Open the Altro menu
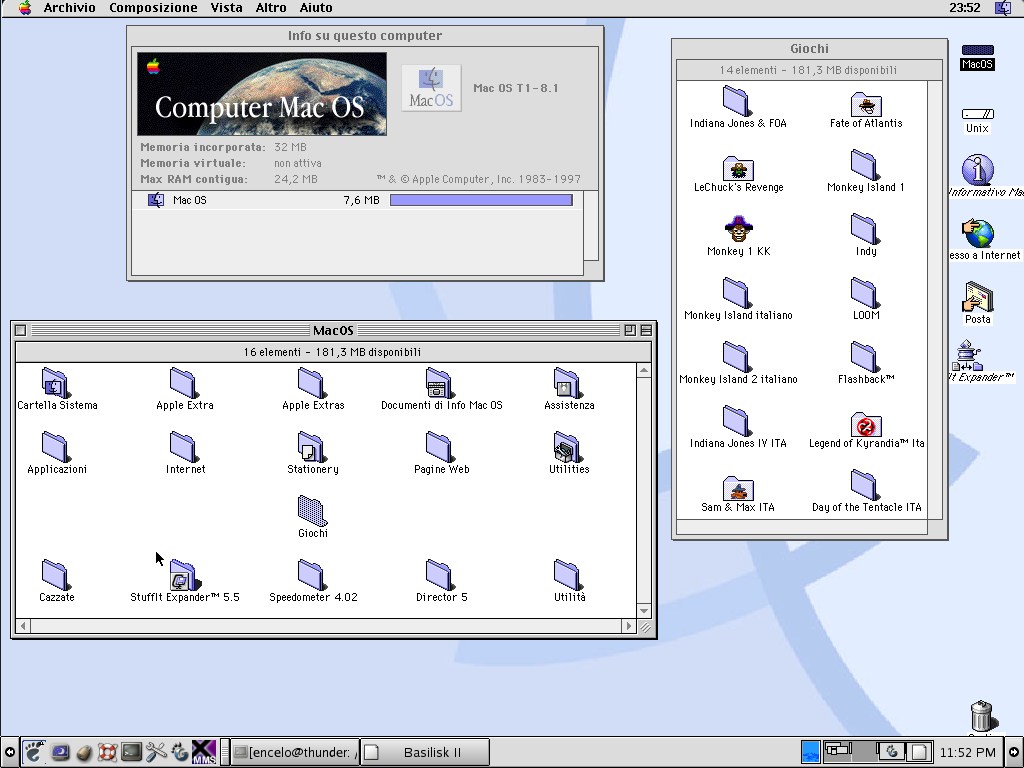This screenshot has width=1024, height=768. pos(271,8)
